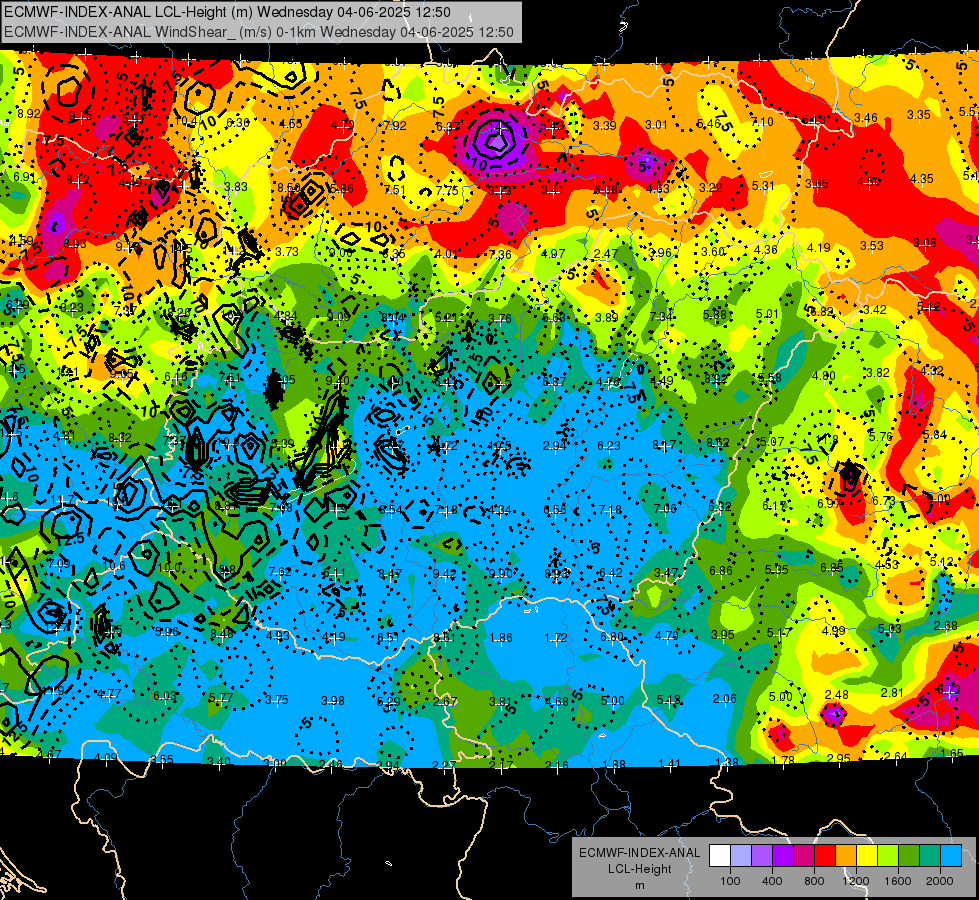Click the grid value 7.62

280,571
